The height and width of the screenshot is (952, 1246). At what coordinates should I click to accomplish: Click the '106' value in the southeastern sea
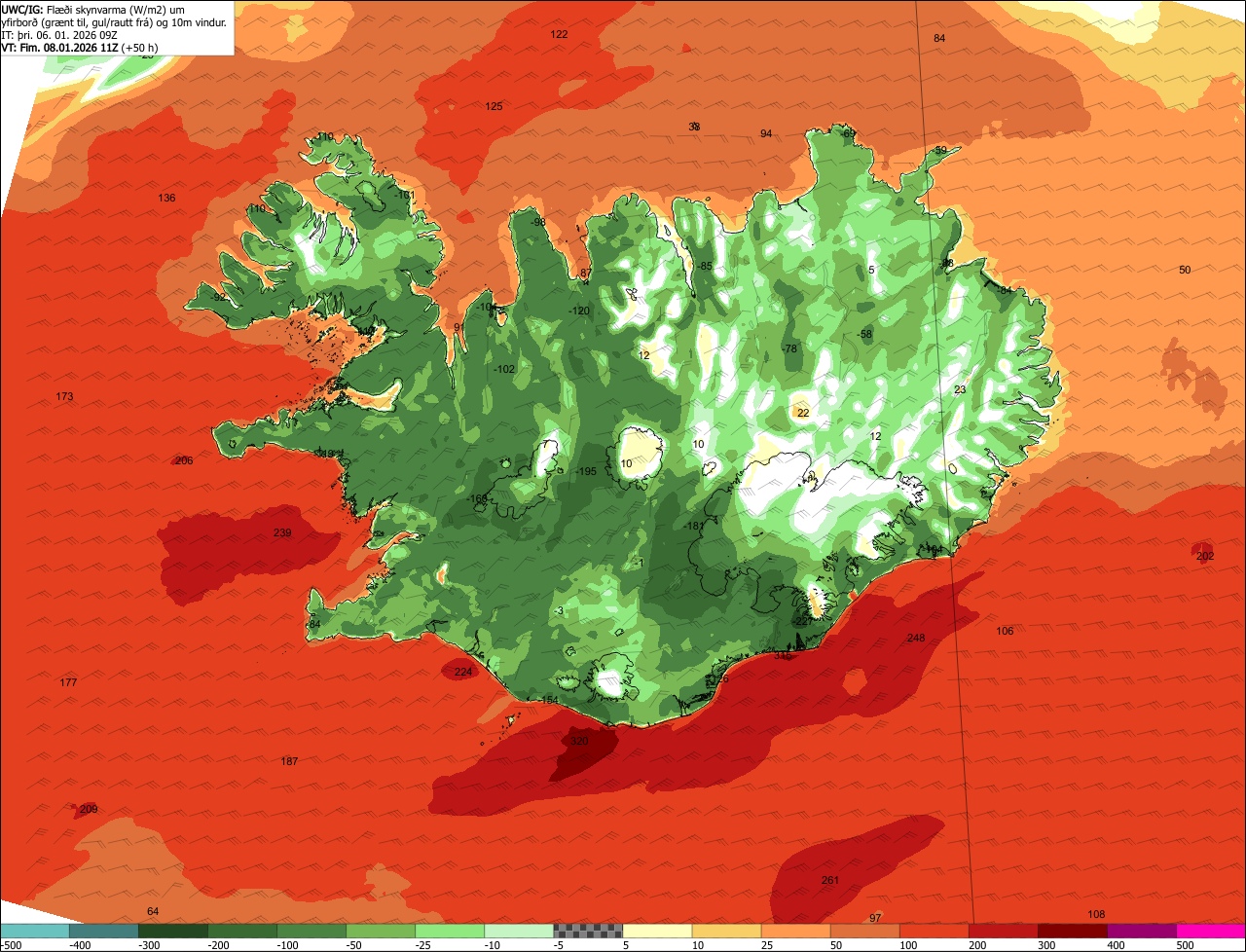coord(1006,631)
